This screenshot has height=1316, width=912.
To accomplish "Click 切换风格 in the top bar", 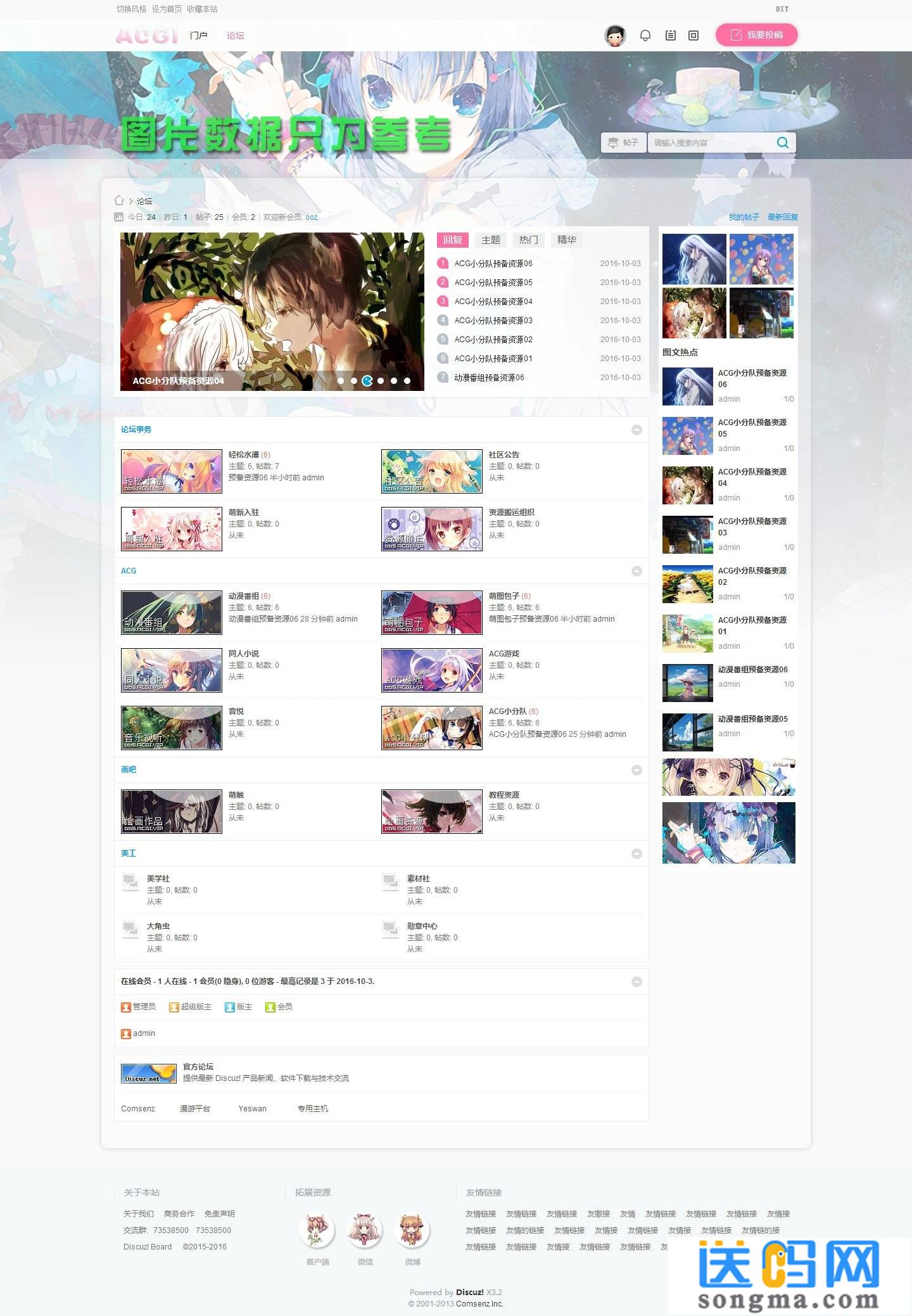I will point(131,9).
